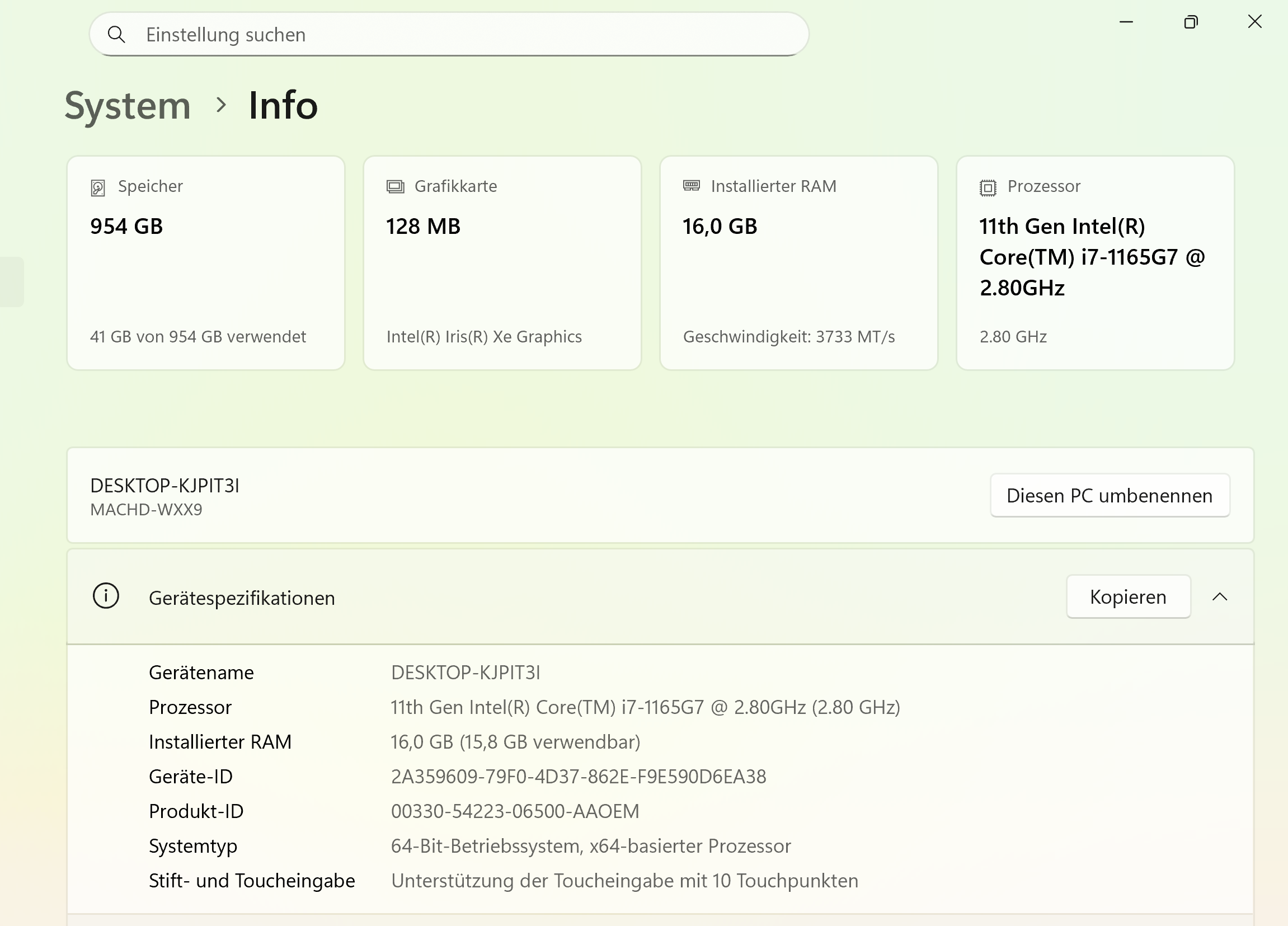The height and width of the screenshot is (926, 1288).
Task: Select the Geräte-ID value 2A359609-79F0...
Action: [x=578, y=776]
